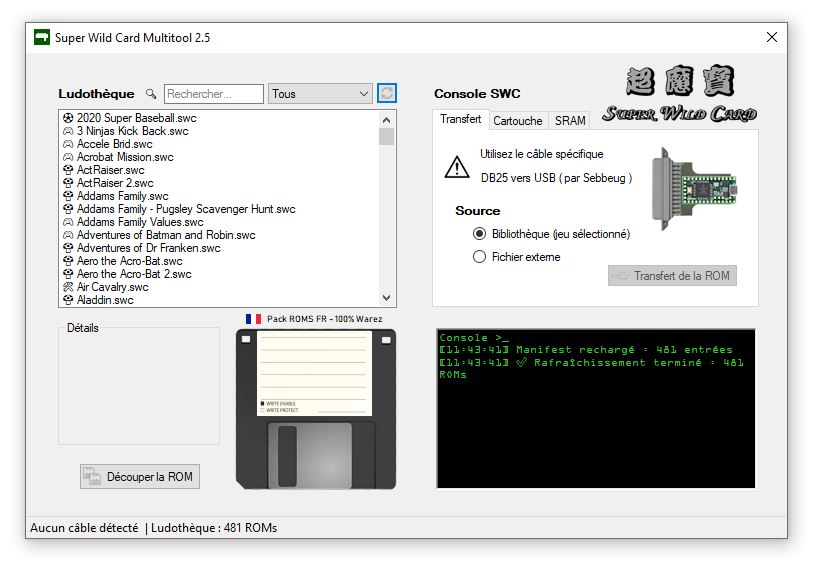Click icon beside 2020 Super Baseball.swc
This screenshot has width=823, height=572.
tap(68, 118)
